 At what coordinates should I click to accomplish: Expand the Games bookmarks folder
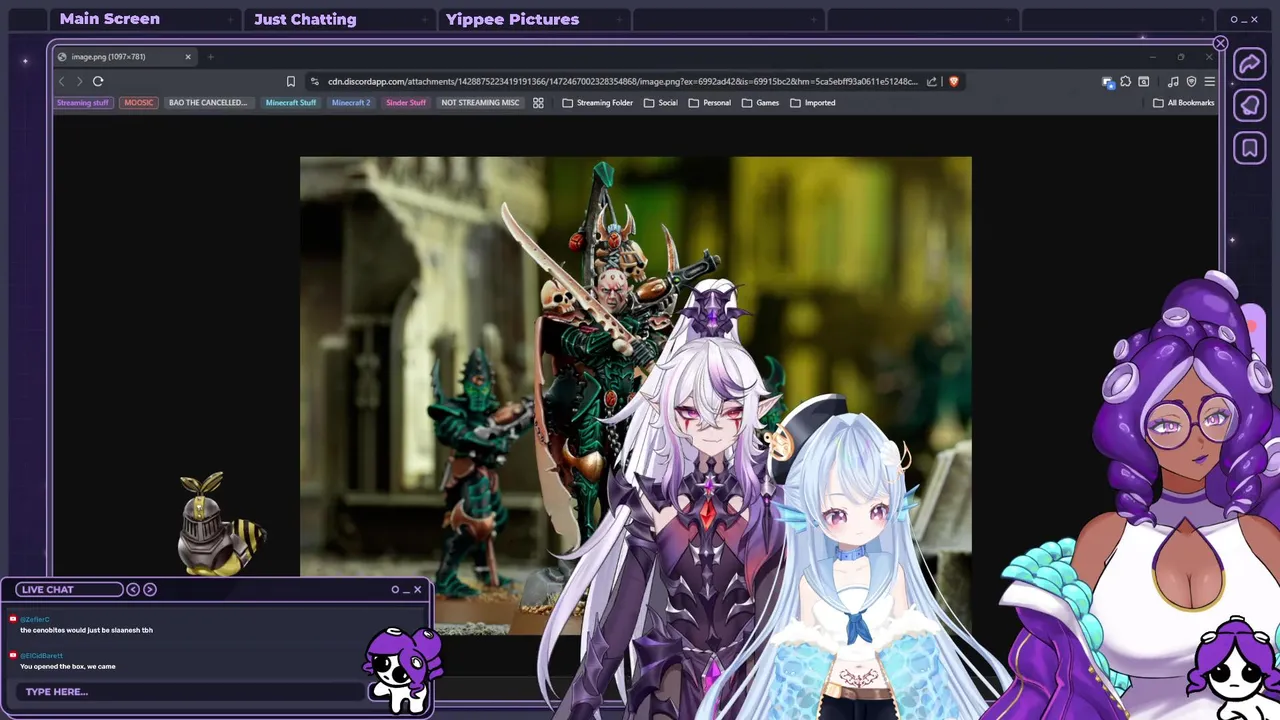pos(760,102)
